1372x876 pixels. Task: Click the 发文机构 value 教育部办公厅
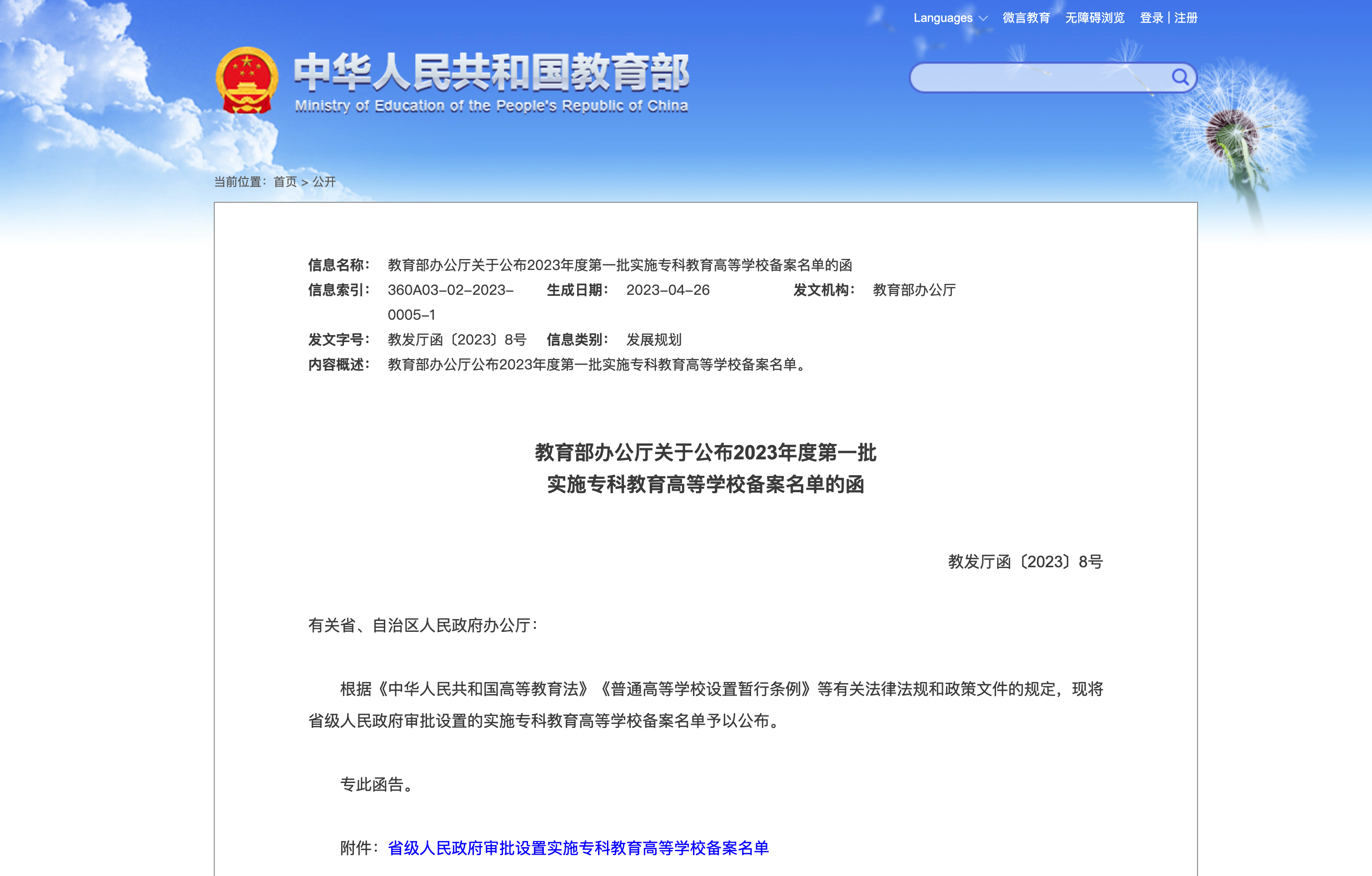point(914,290)
